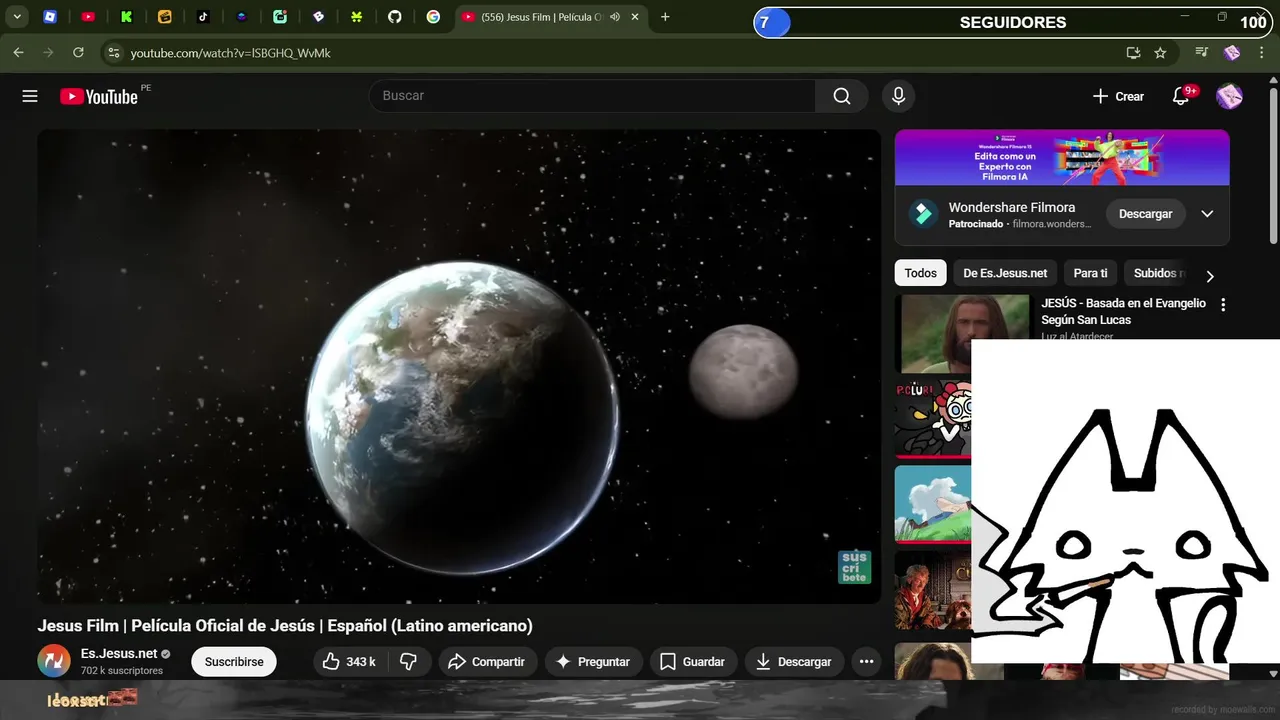Click the browser address bar URL

point(230,53)
